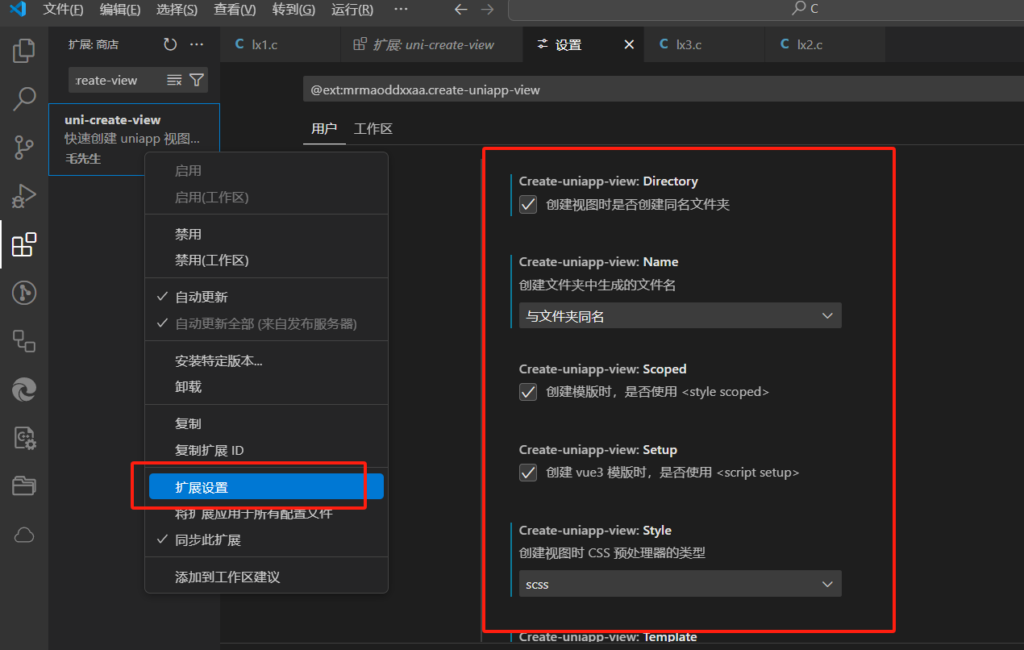Image resolution: width=1024 pixels, height=650 pixels.
Task: Open the Source Control view
Action: pos(24,148)
